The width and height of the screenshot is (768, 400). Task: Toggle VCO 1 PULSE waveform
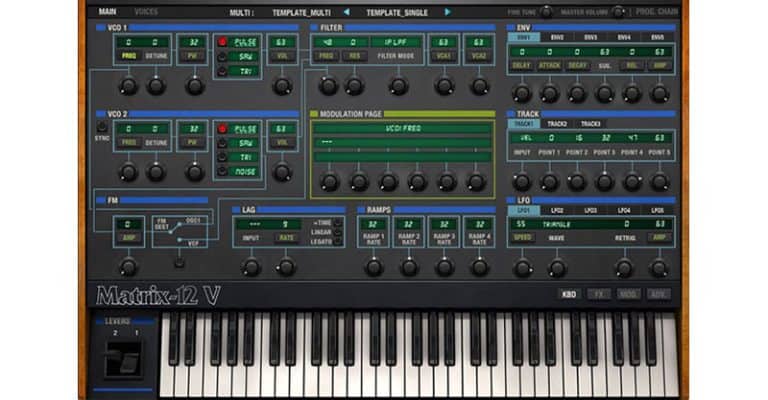(x=222, y=42)
